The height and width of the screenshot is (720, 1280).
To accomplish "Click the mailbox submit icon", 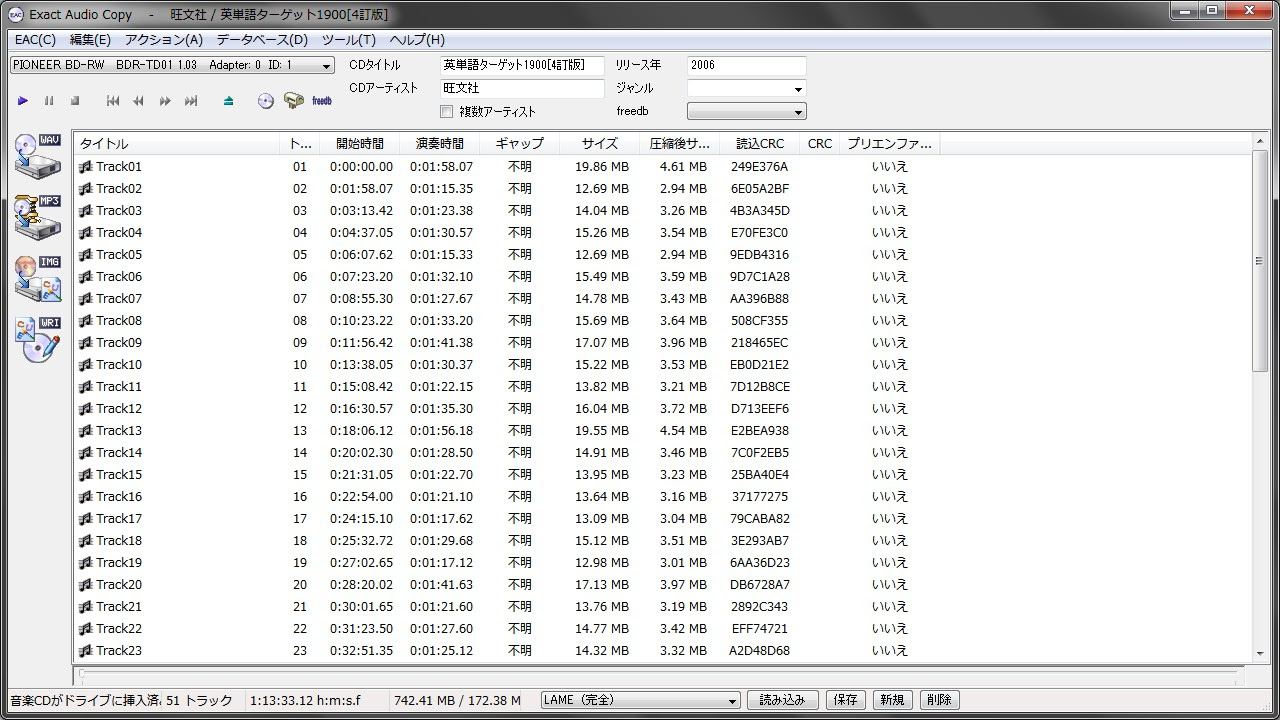I will point(294,101).
